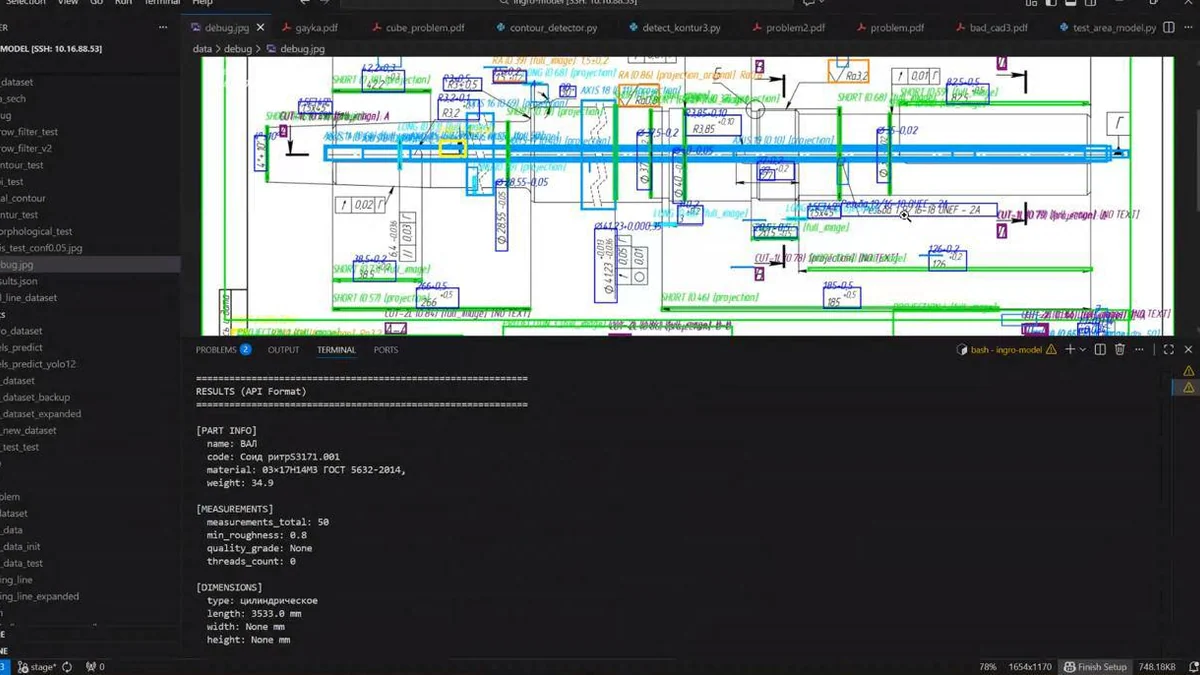
Task: Split the terminal pane
Action: 1100,350
